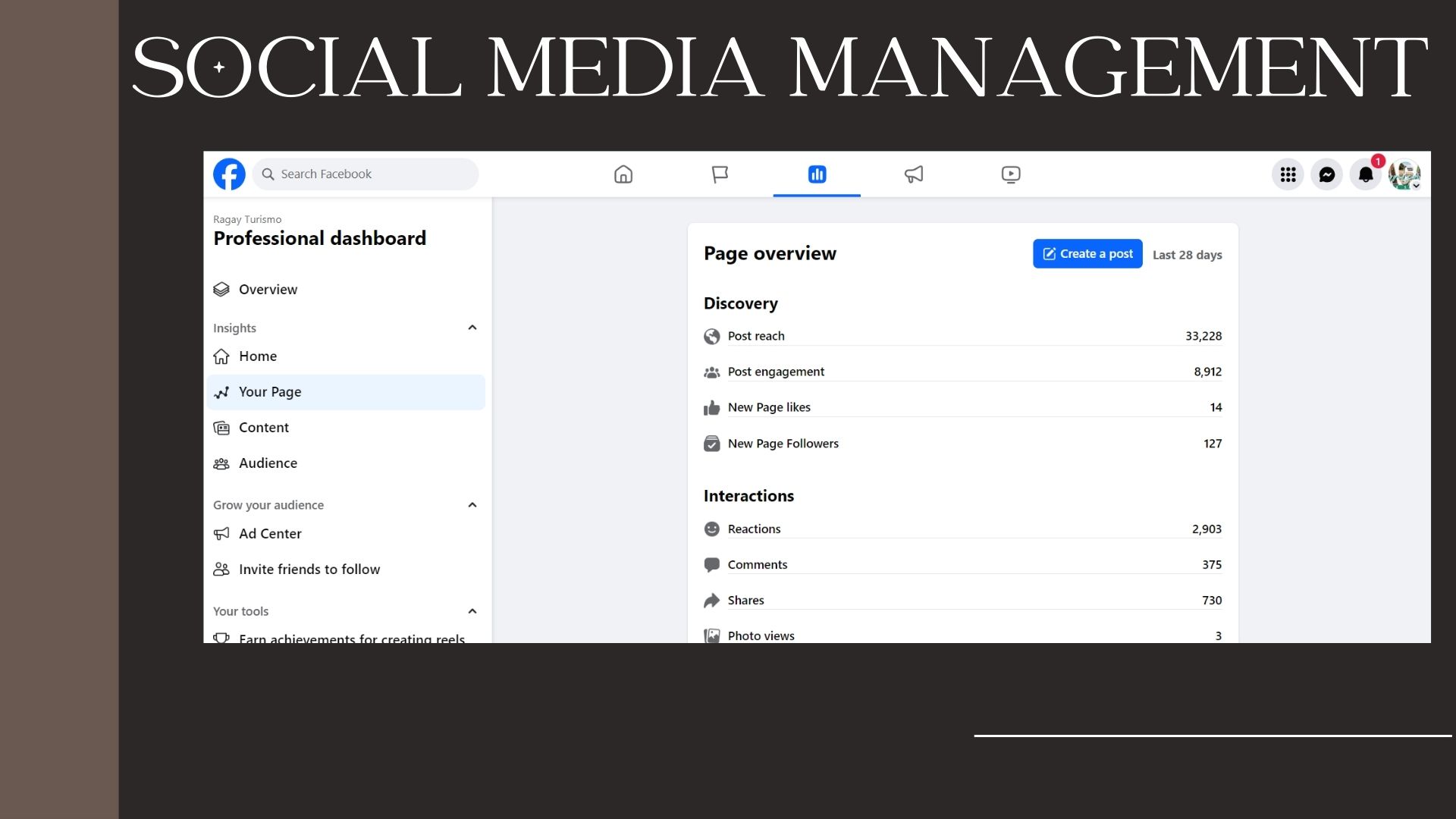The width and height of the screenshot is (1456, 819).
Task: Open the Home feed icon
Action: 623,174
